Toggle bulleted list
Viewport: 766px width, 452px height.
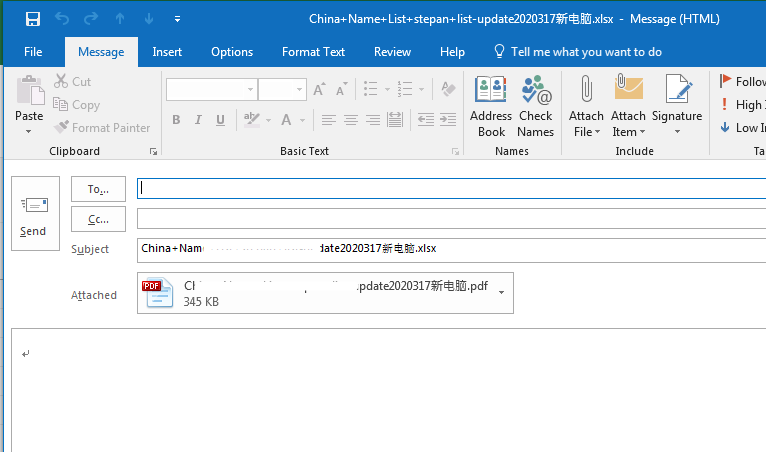tap(371, 89)
